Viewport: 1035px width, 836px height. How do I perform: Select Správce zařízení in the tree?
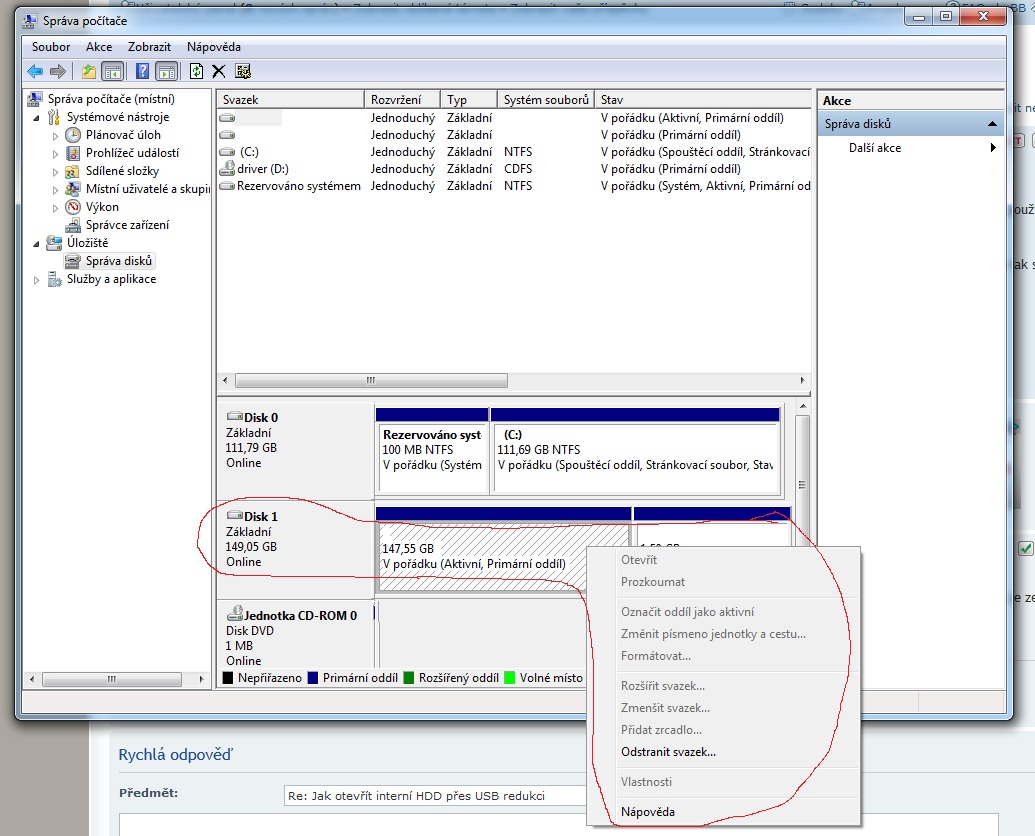point(126,225)
